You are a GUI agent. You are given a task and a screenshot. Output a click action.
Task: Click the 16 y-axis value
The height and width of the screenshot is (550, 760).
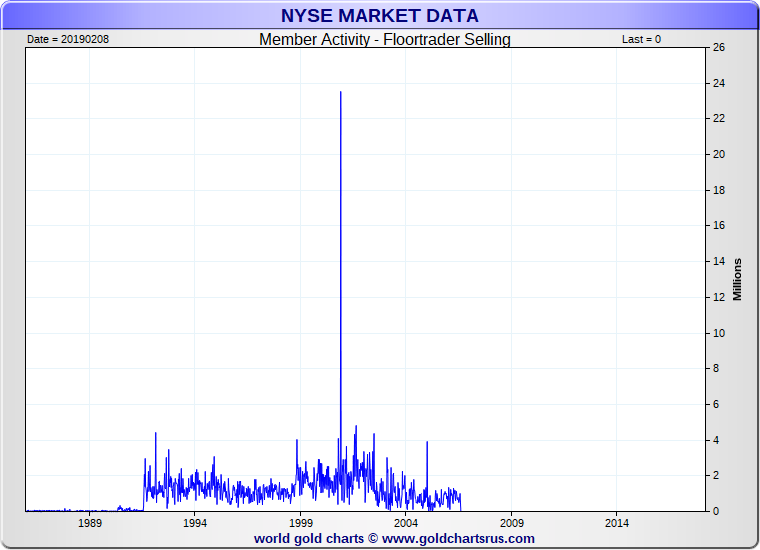[719, 226]
